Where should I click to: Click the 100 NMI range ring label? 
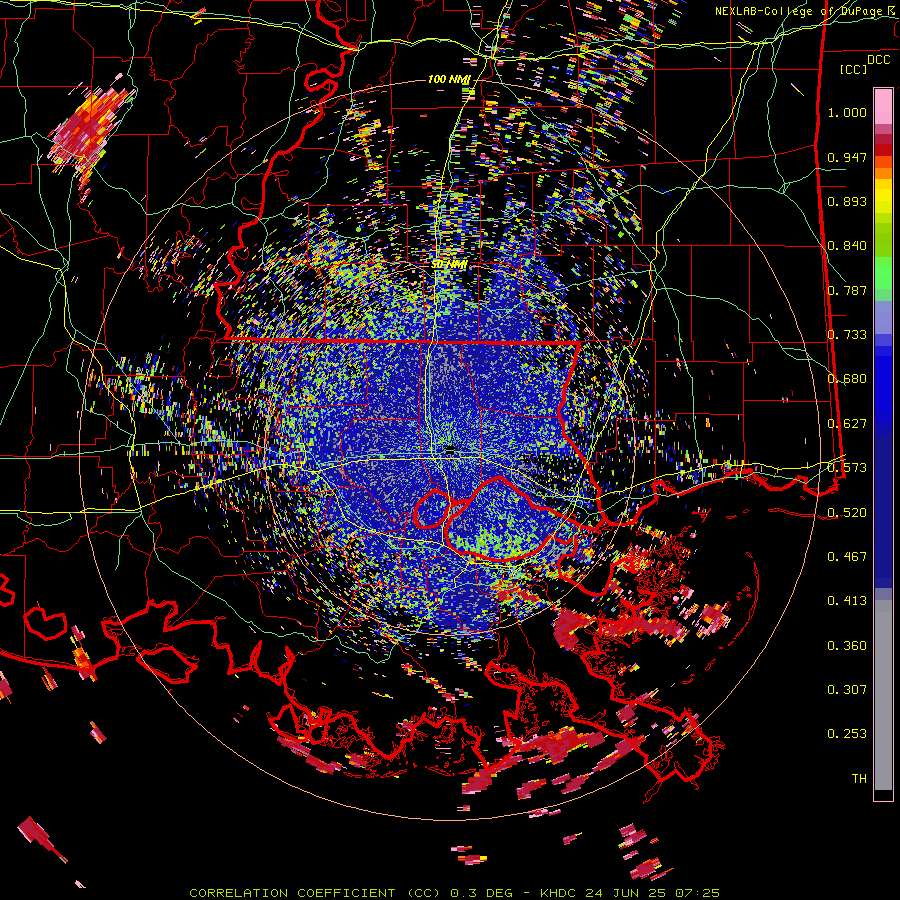point(449,79)
